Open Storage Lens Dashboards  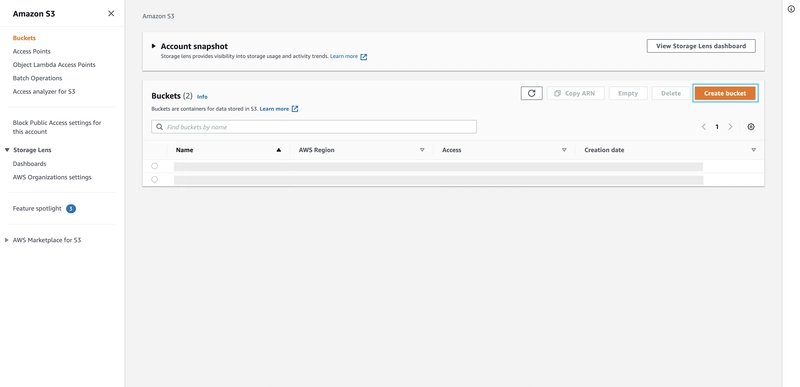click(30, 164)
